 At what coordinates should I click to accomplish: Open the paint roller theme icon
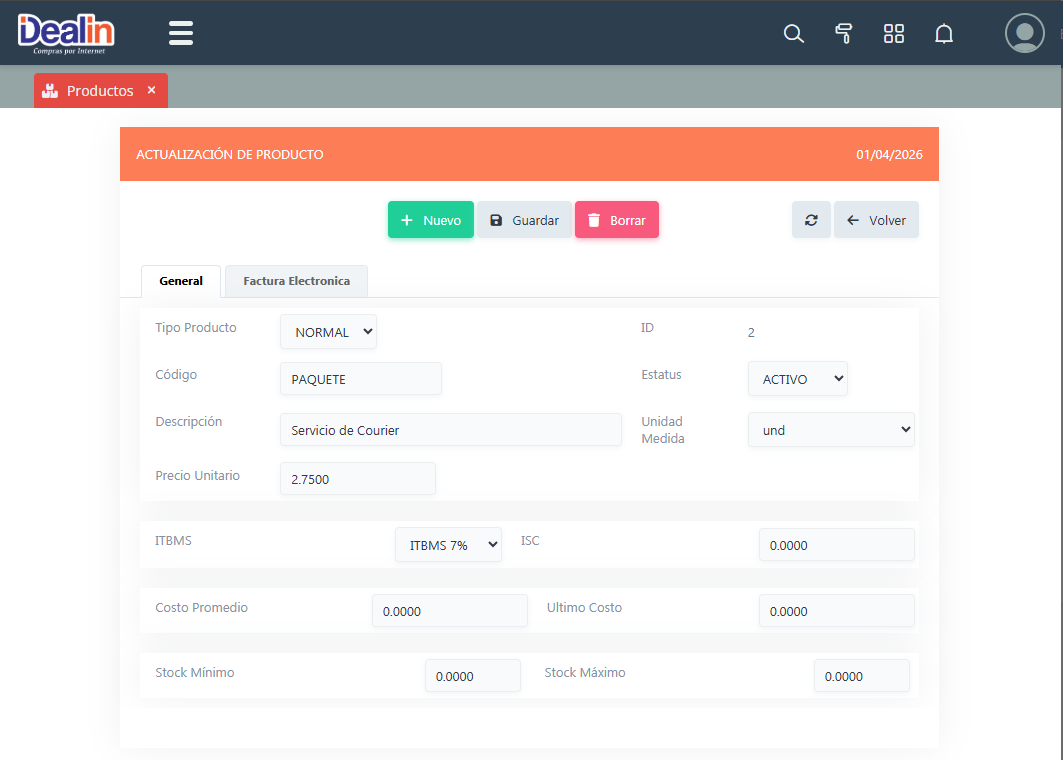(x=843, y=34)
